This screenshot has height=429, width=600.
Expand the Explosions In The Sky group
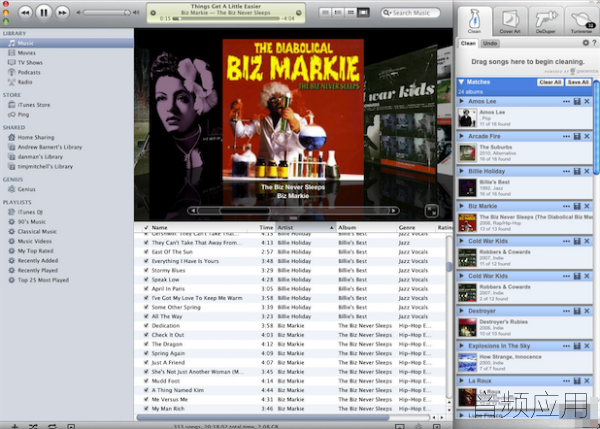[461, 346]
